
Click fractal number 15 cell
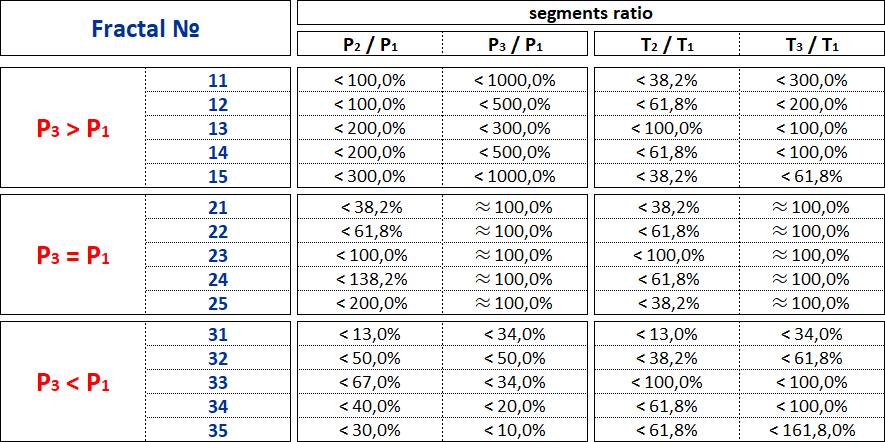[218, 176]
